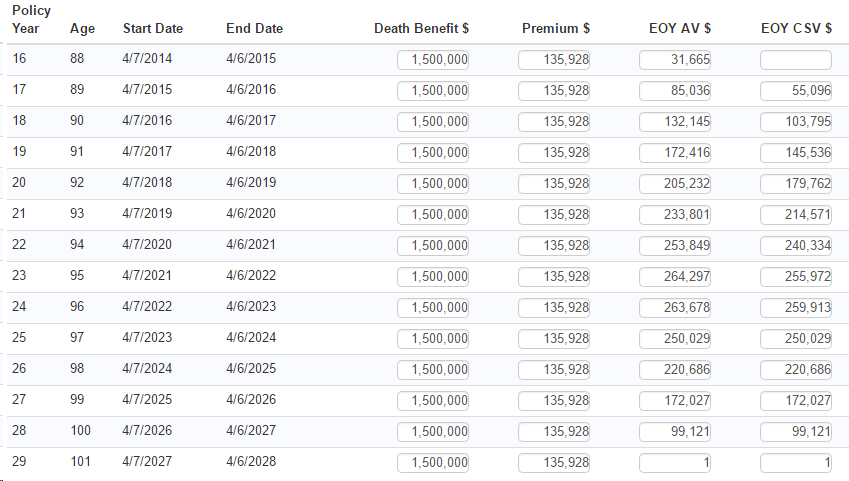The height and width of the screenshot is (481, 849).
Task: Click the Premium field for policy year 17
Action: pyautogui.click(x=554, y=91)
